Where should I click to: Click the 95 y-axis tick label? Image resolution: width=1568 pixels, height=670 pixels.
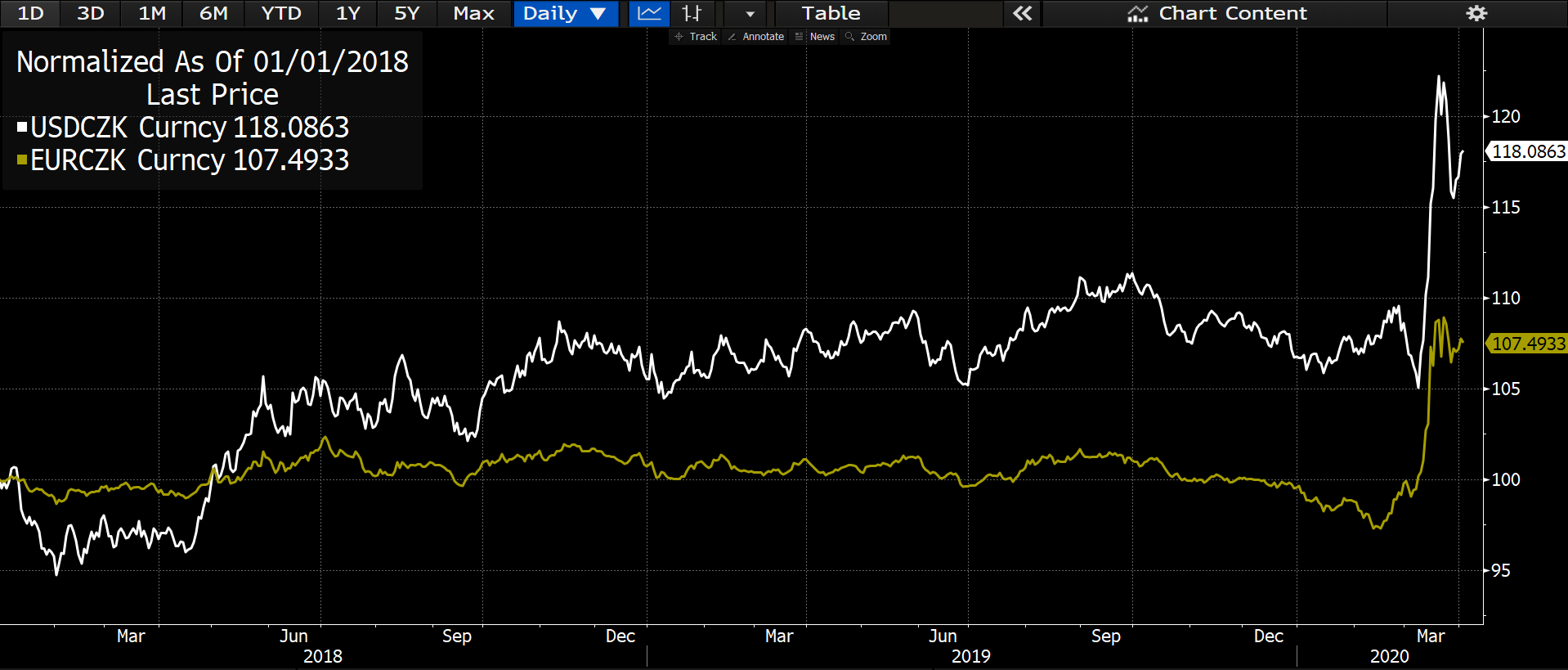pyautogui.click(x=1501, y=570)
